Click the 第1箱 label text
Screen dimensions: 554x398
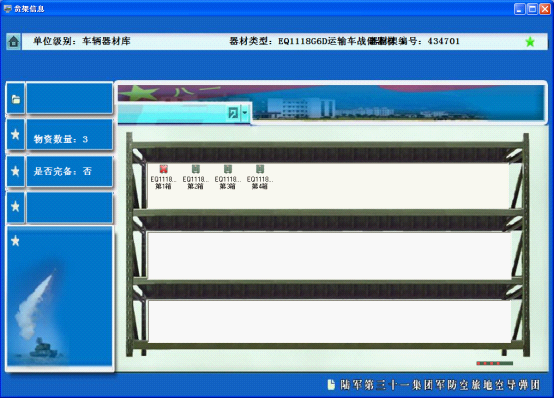click(x=163, y=186)
